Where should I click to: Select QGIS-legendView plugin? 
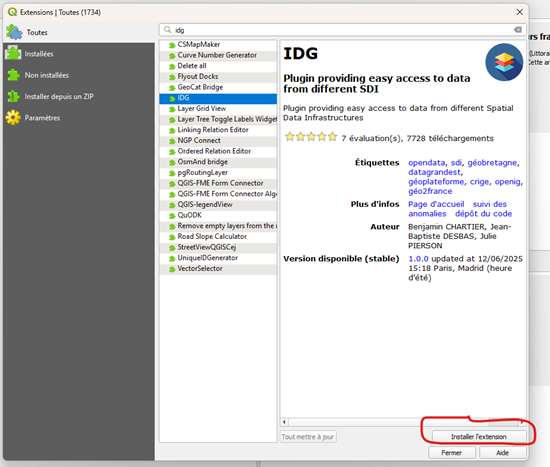pos(218,205)
